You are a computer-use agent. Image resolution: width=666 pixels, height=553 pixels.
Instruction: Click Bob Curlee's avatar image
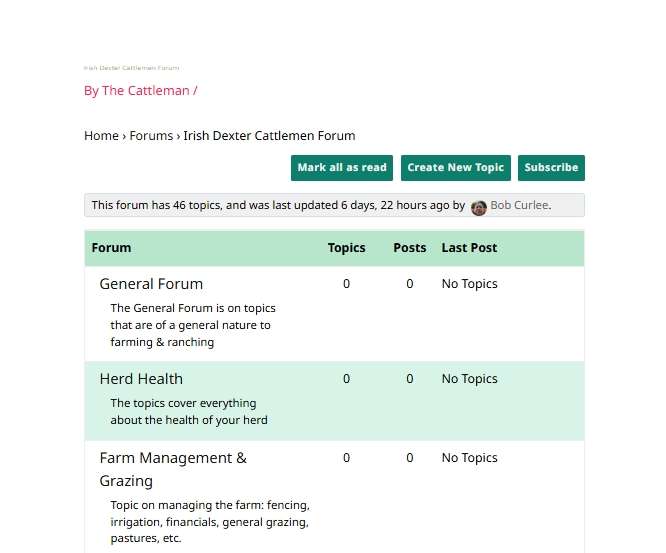tap(479, 208)
